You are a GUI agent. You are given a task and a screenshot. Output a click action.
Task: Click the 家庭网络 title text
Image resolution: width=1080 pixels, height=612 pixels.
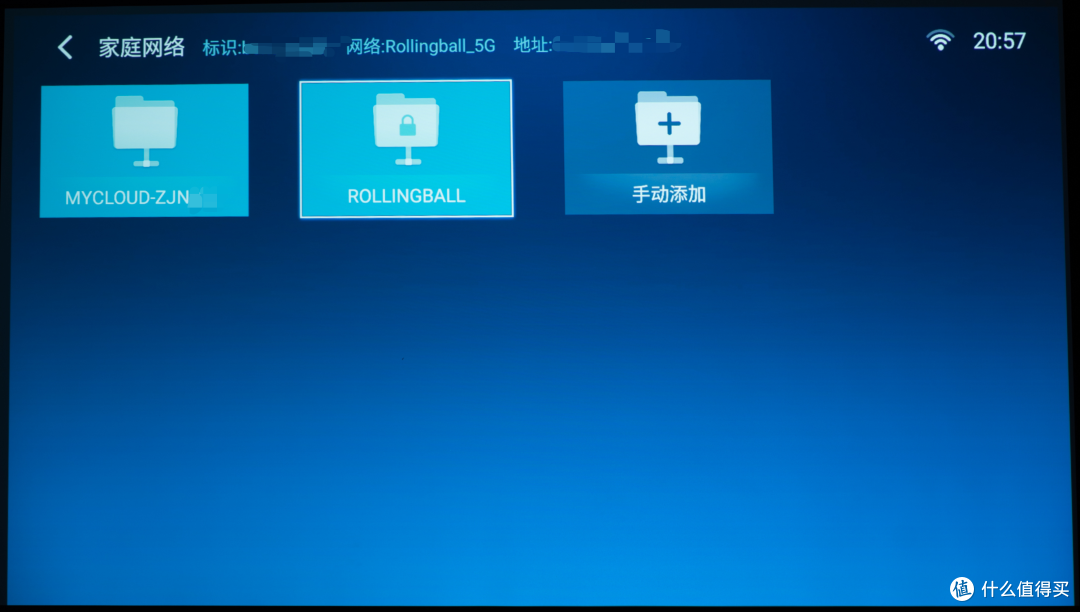click(142, 48)
